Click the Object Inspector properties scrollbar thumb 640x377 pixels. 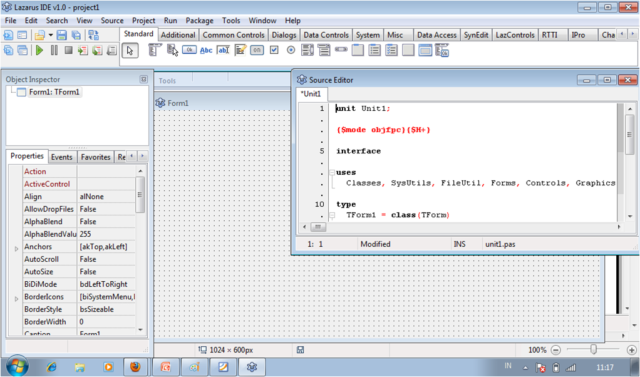pyautogui.click(x=140, y=195)
